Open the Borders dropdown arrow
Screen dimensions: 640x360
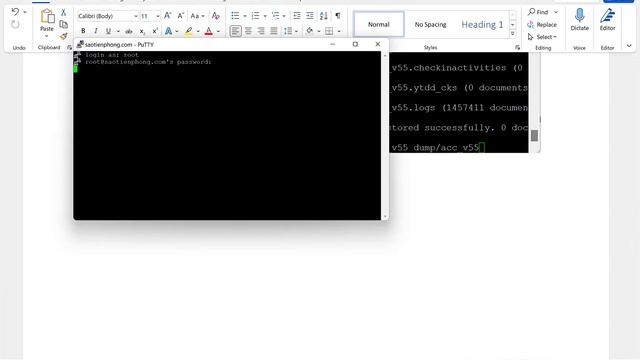click(x=339, y=31)
